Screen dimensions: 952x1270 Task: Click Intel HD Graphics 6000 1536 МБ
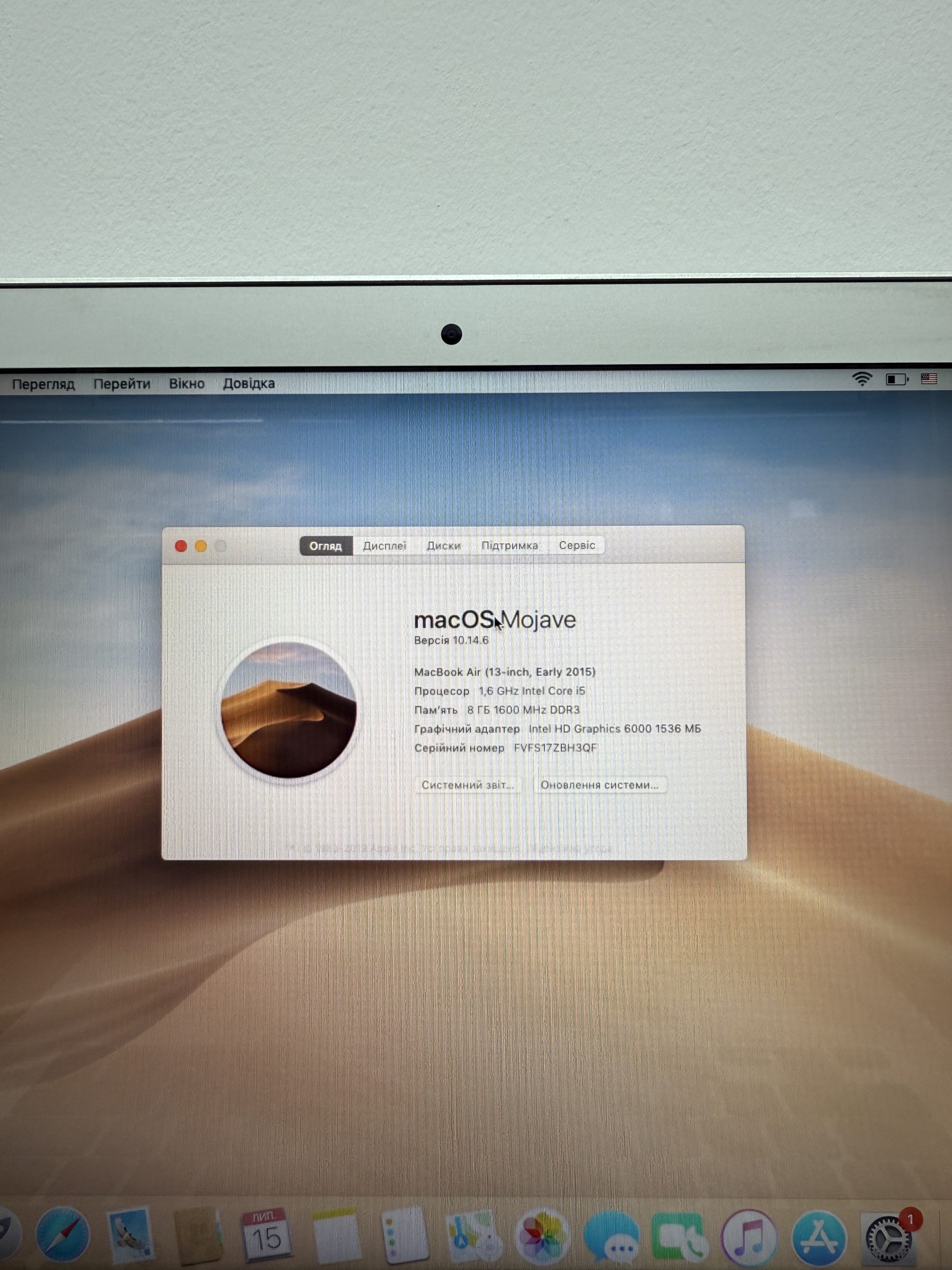(x=614, y=729)
